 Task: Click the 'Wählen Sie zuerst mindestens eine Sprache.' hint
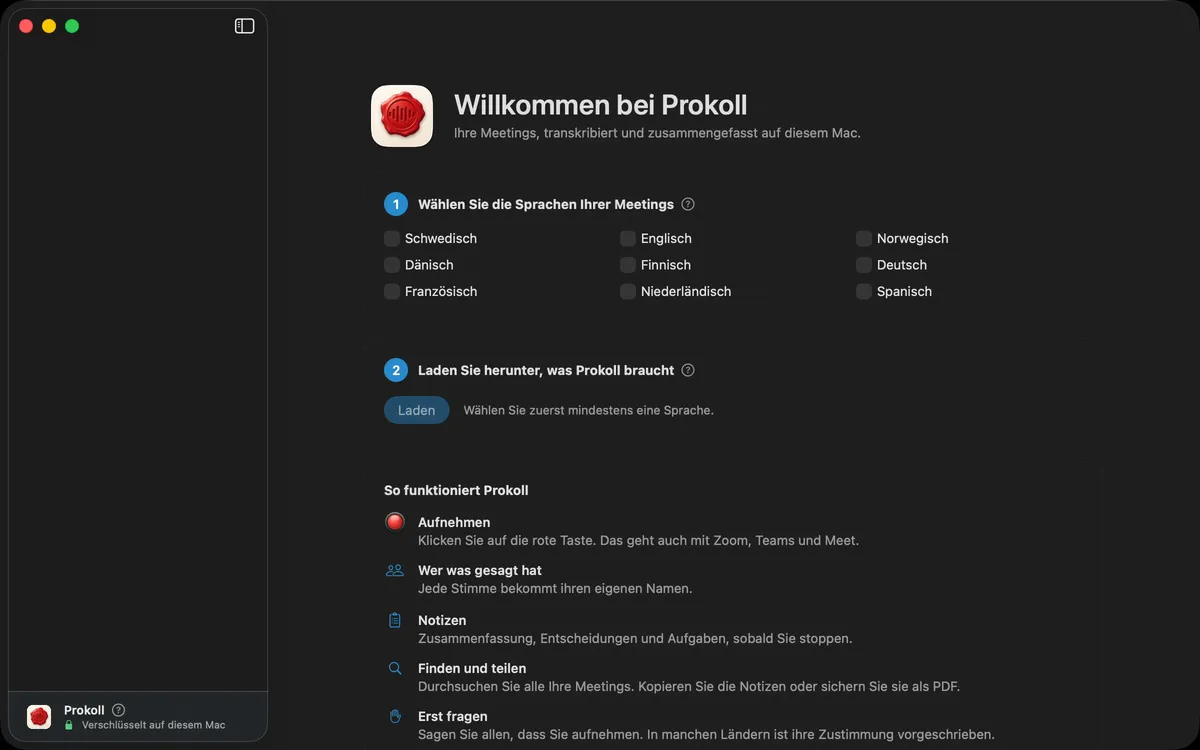589,410
